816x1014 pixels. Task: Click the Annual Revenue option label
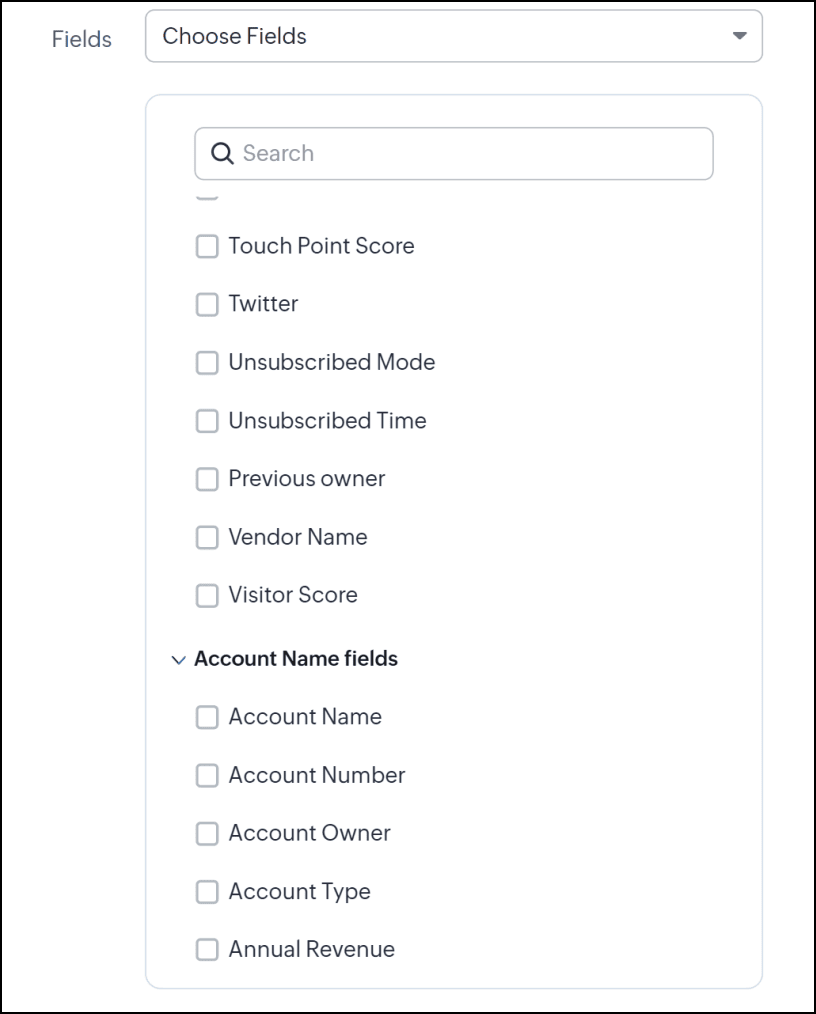312,949
